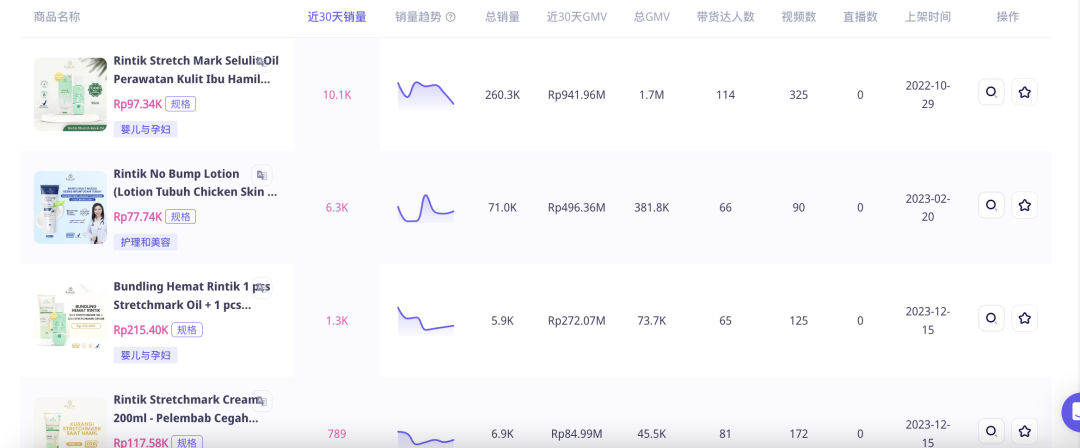Viewport: 1080px width, 448px height.
Task: Sort by 总销量 column header
Action: coord(502,17)
